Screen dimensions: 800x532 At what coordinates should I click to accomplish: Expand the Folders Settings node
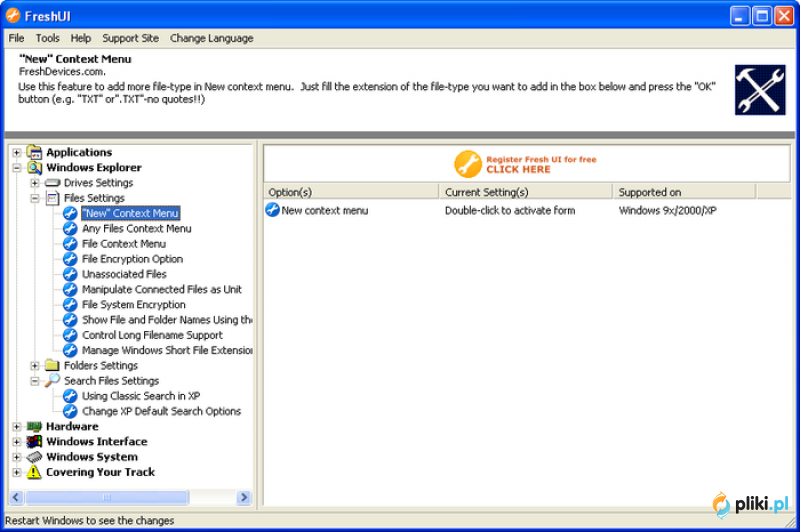(35, 366)
